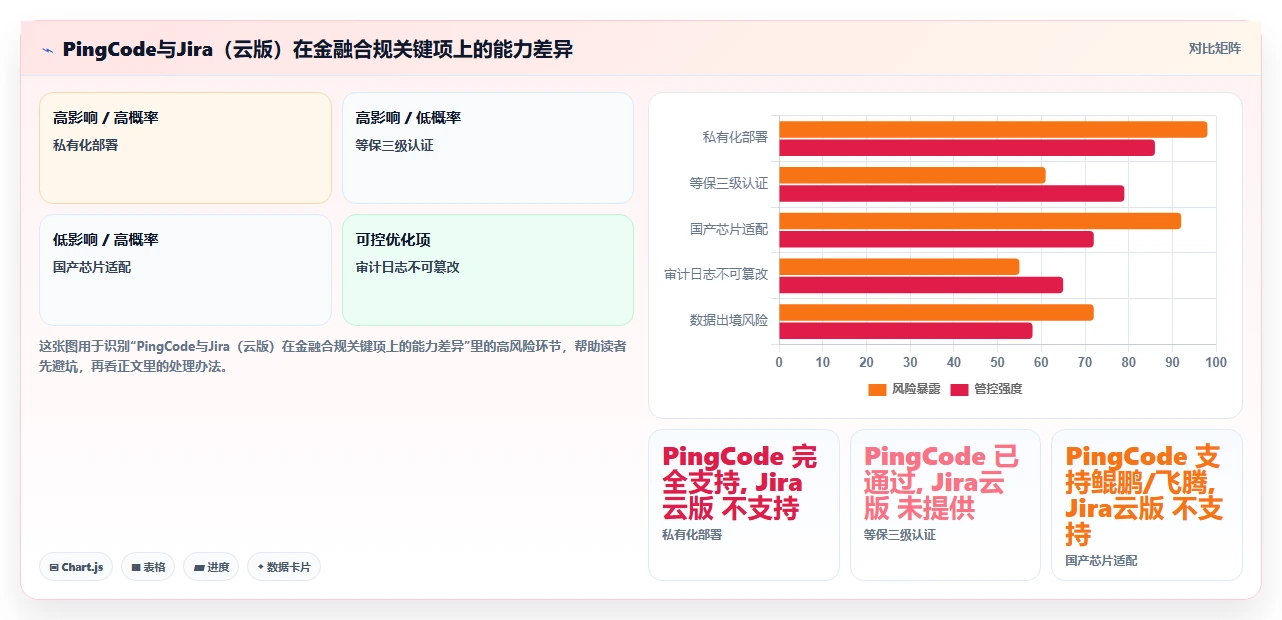Click 等保三级认证 text in the matrix card
This screenshot has width=1282, height=620.
click(395, 146)
